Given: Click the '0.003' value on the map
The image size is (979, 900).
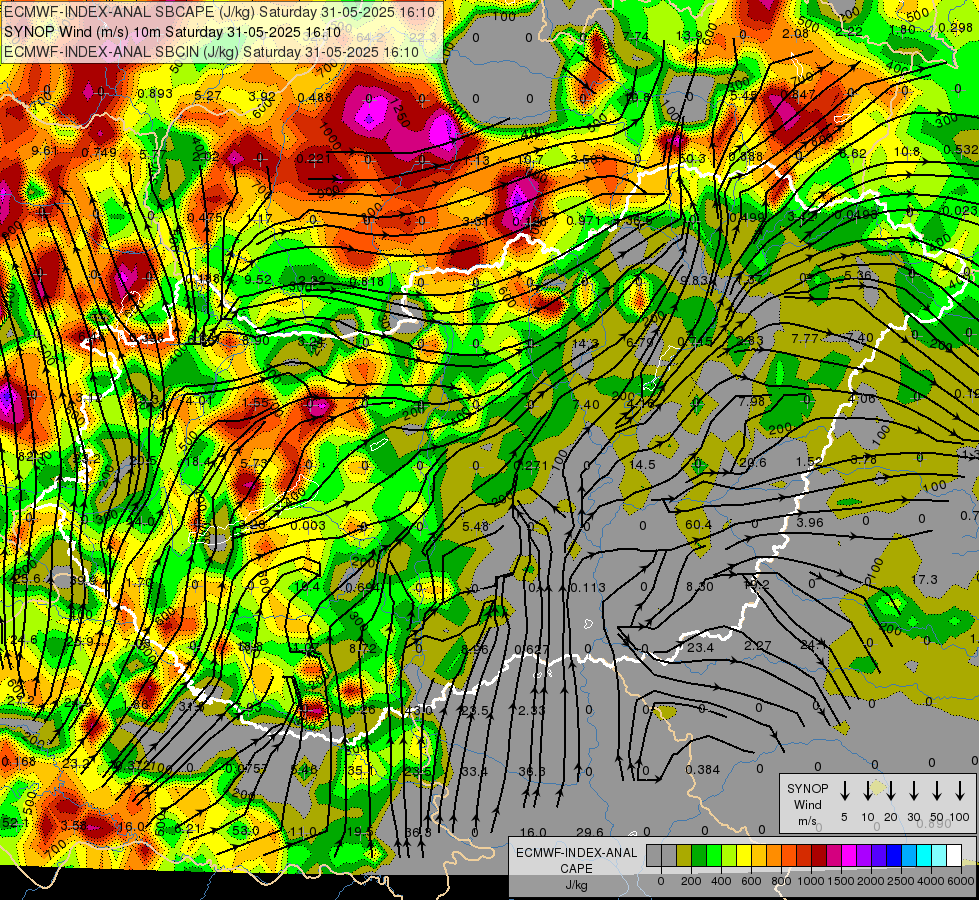Looking at the screenshot, I should (308, 525).
